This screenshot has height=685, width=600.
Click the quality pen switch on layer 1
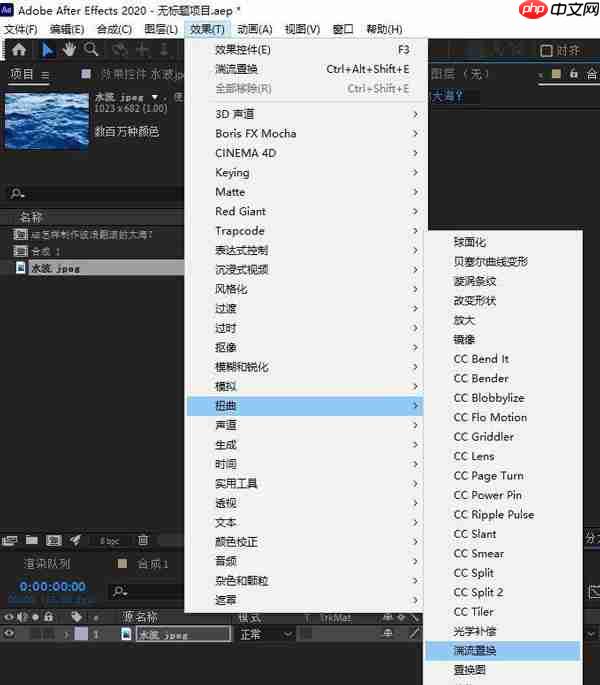pos(414,633)
